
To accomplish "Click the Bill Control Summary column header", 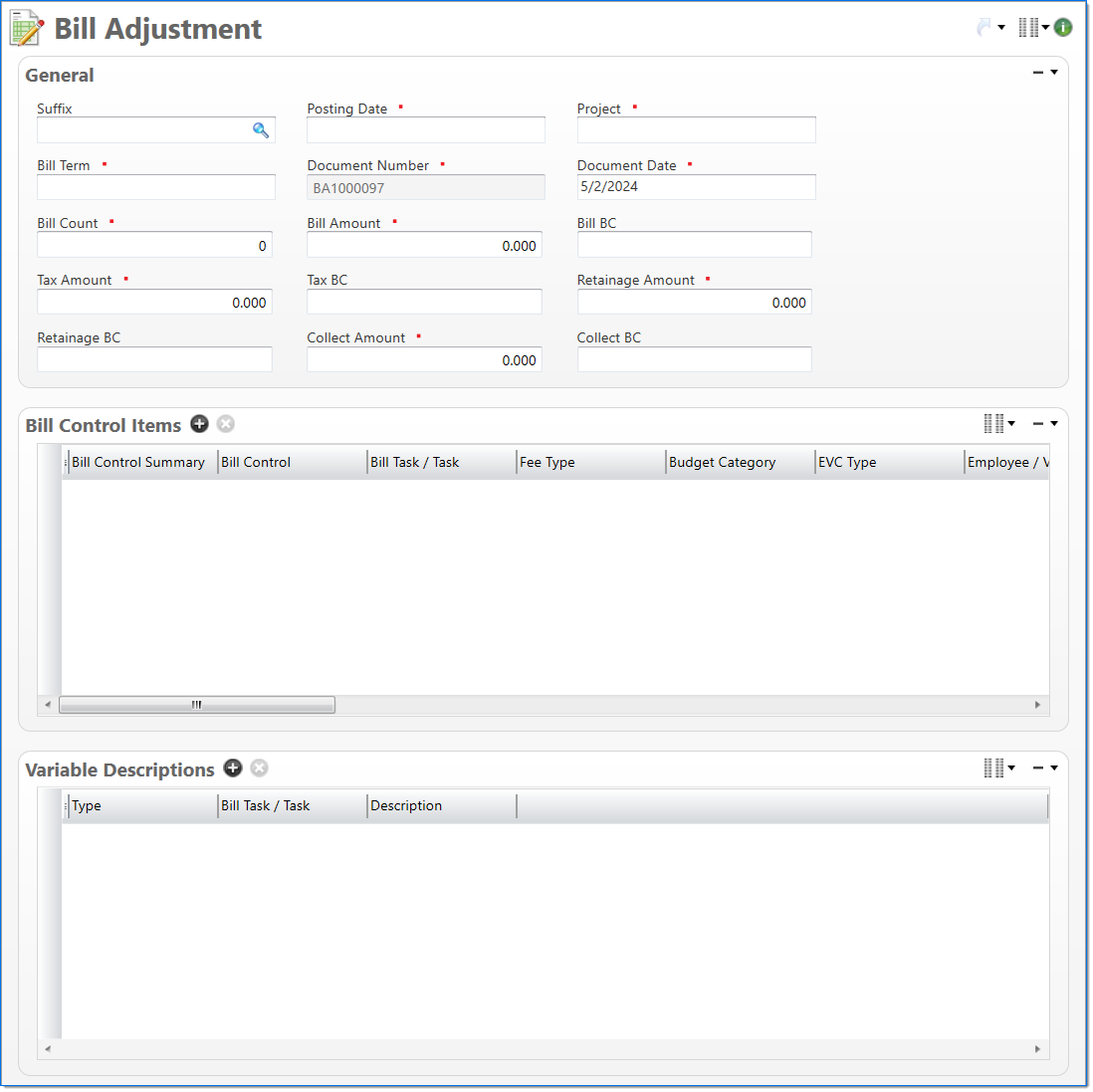I will tap(139, 463).
